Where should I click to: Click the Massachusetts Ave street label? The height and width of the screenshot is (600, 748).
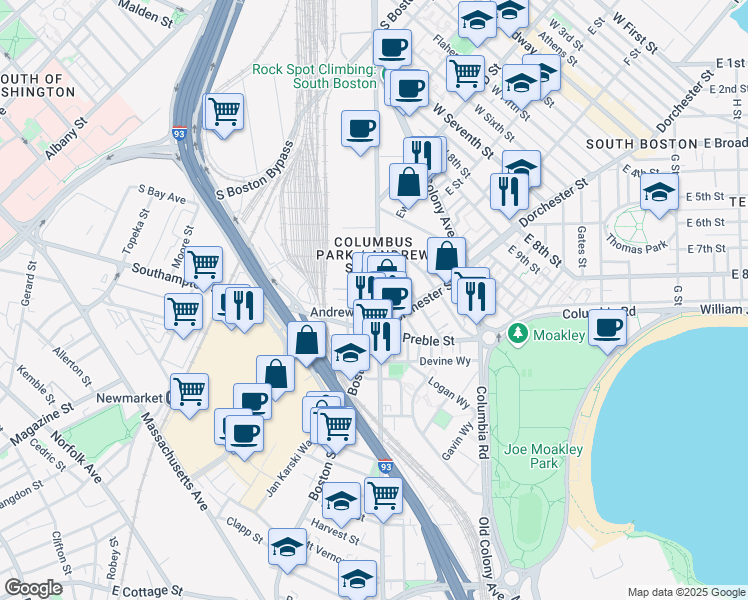174,462
